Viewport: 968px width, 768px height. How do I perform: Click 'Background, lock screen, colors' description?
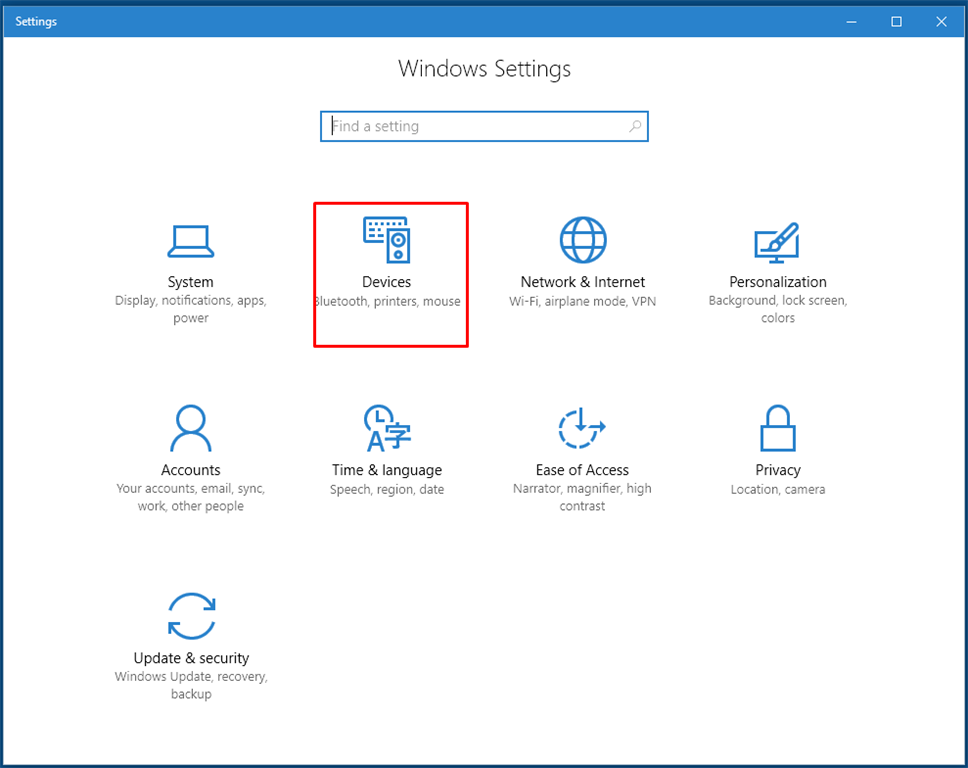coord(778,309)
